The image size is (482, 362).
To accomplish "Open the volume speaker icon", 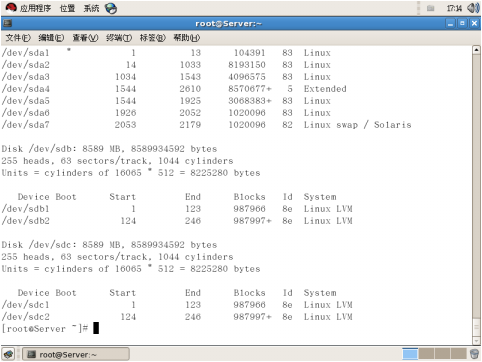I will pyautogui.click(x=473, y=8).
